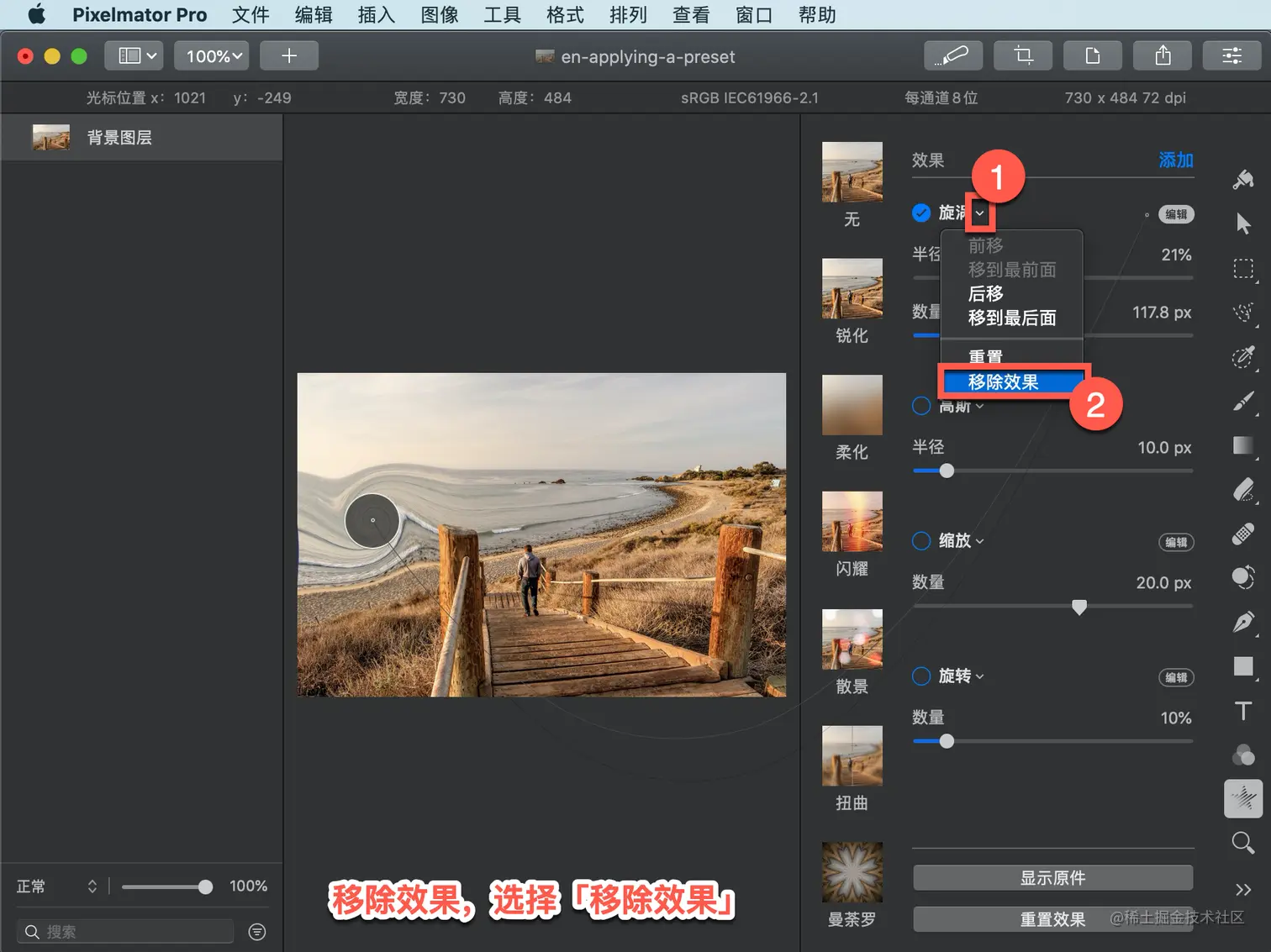Select the Type text tool
The height and width of the screenshot is (952, 1271).
click(x=1243, y=711)
